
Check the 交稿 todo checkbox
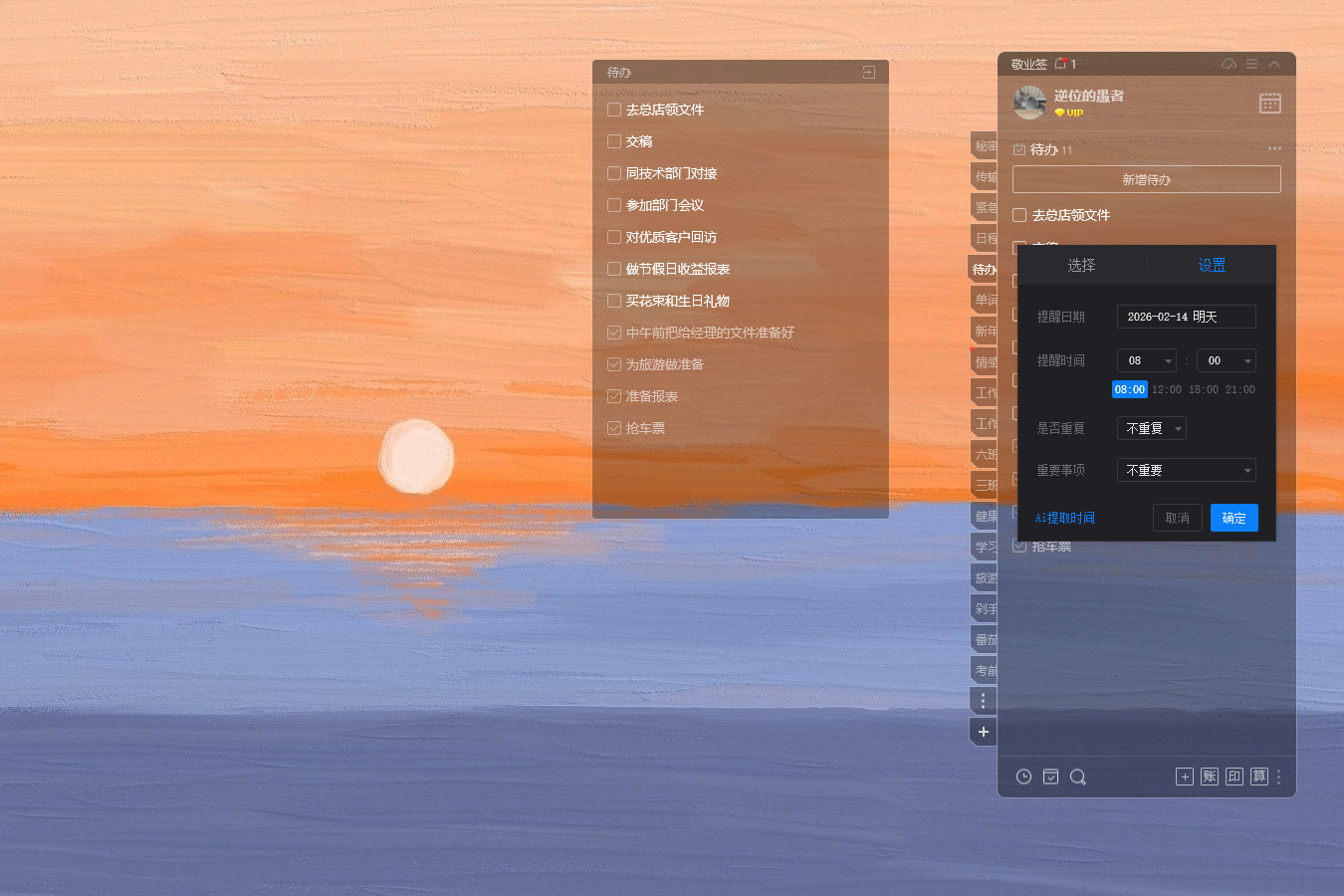(614, 141)
